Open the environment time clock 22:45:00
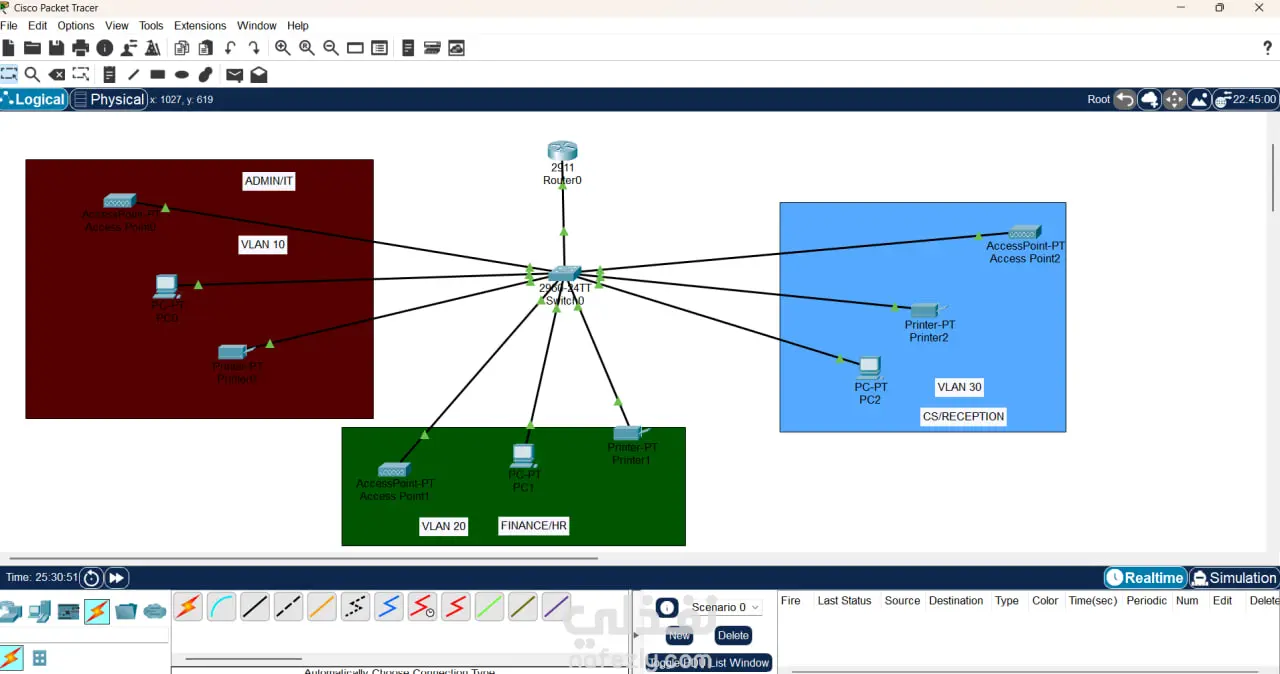 click(1245, 99)
